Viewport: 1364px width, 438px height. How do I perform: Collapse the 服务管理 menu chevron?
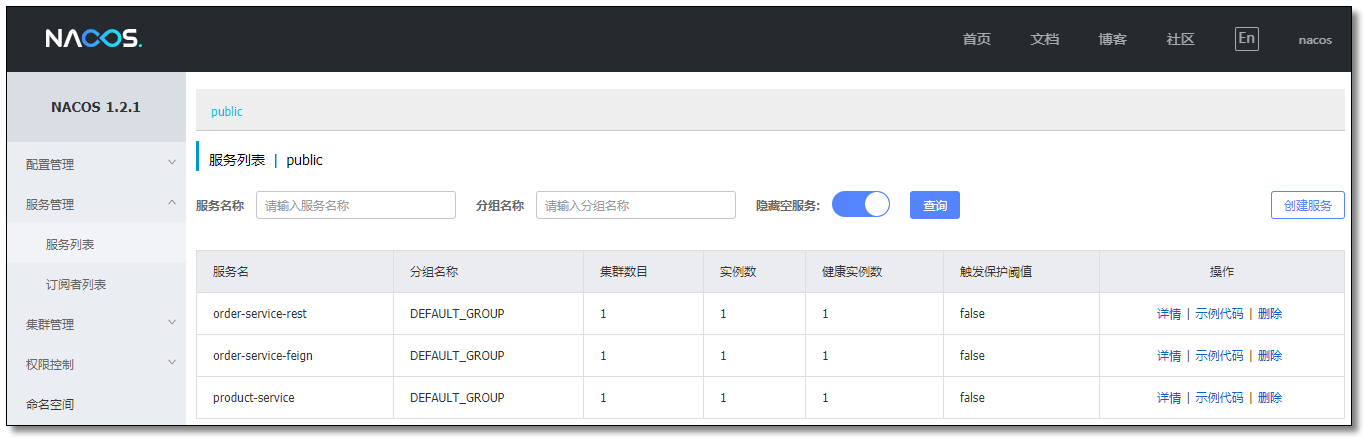tap(171, 202)
